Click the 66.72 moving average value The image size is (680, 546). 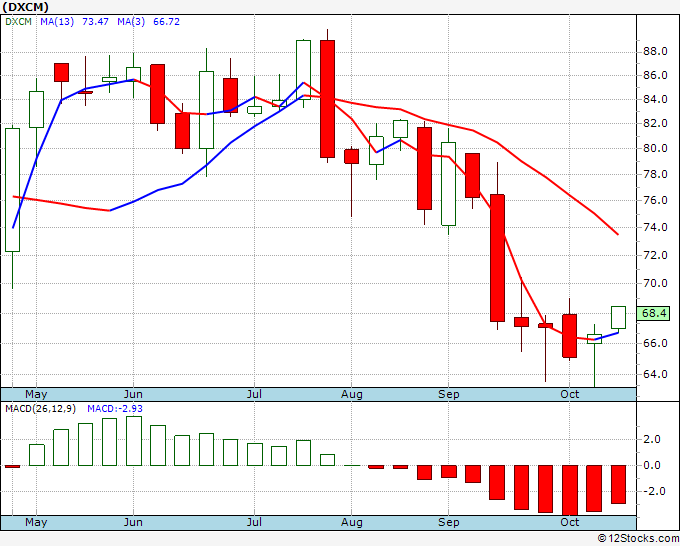(167, 21)
